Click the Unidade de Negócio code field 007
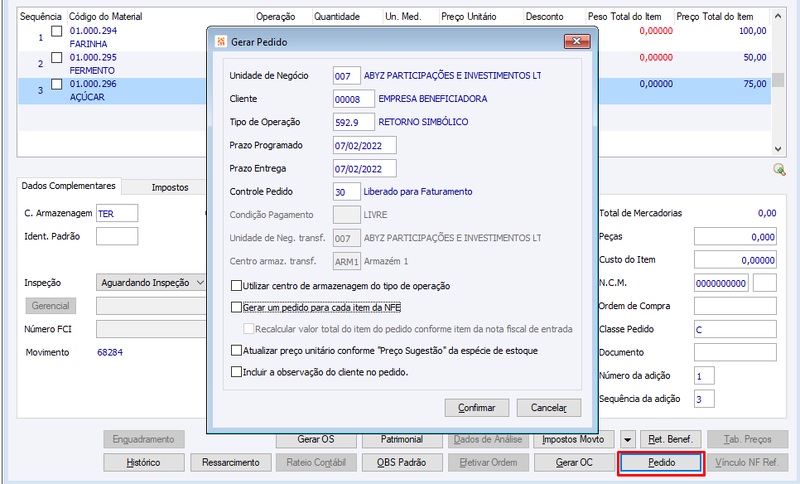Viewport: 800px width, 484px height. 346,76
